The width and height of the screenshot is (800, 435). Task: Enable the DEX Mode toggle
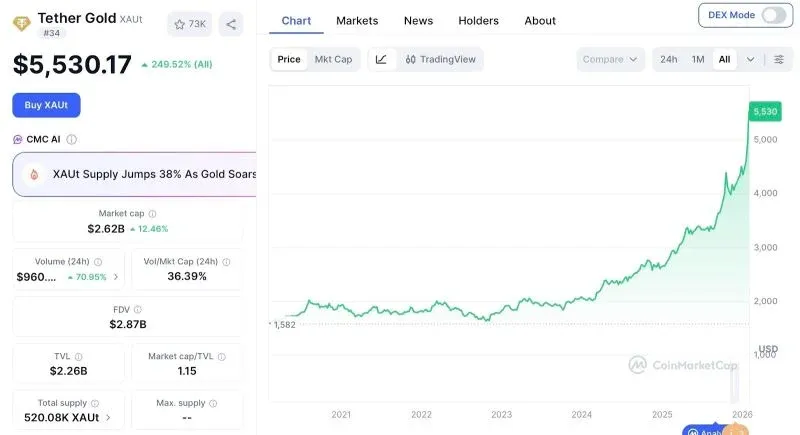click(774, 15)
